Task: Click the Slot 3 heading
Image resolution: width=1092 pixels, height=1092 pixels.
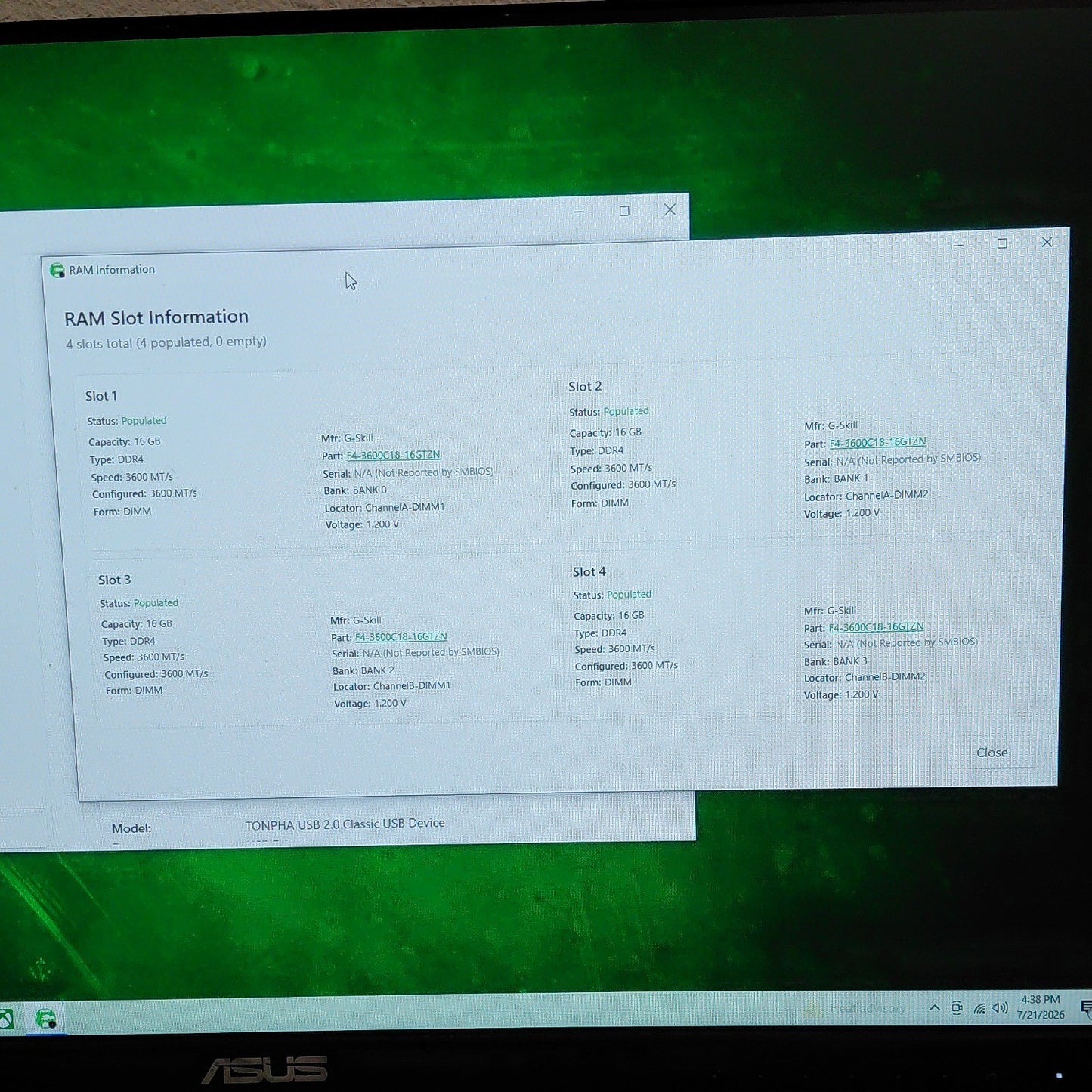Action: 114,580
